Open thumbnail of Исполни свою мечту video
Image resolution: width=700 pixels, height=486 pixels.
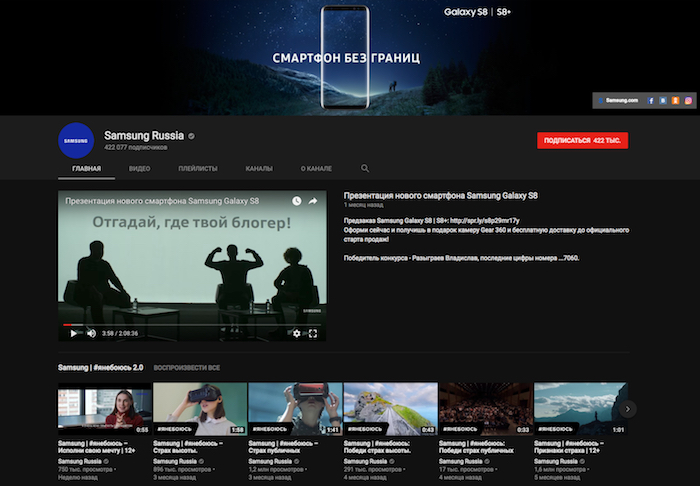(x=105, y=409)
